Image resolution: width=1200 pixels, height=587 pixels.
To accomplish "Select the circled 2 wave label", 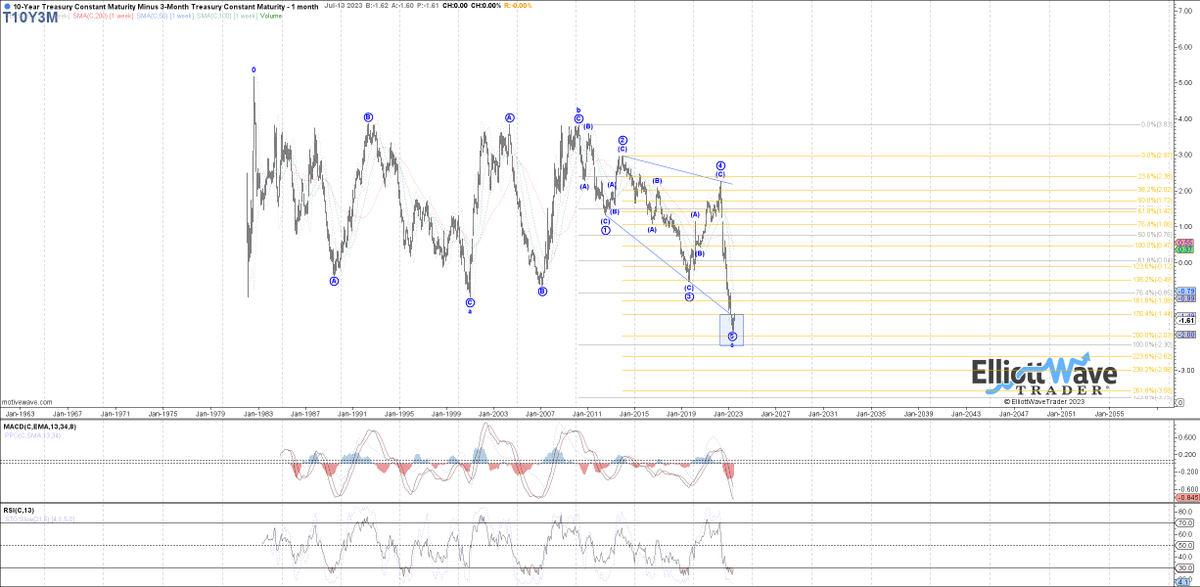I will click(x=622, y=141).
